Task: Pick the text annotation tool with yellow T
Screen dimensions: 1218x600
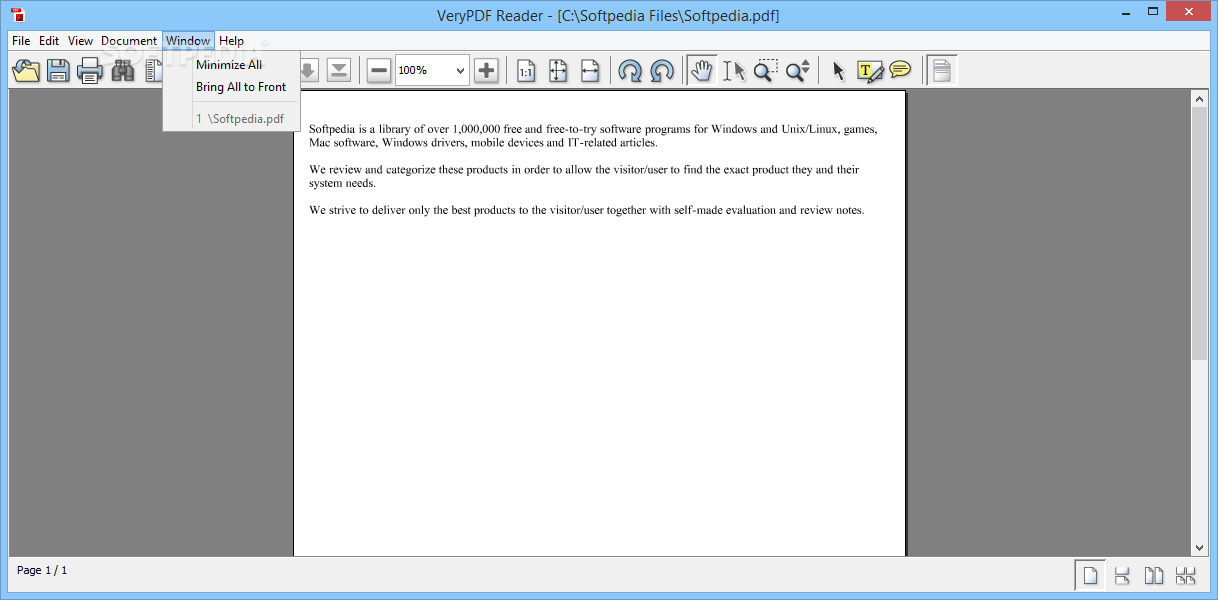Action: coord(870,70)
